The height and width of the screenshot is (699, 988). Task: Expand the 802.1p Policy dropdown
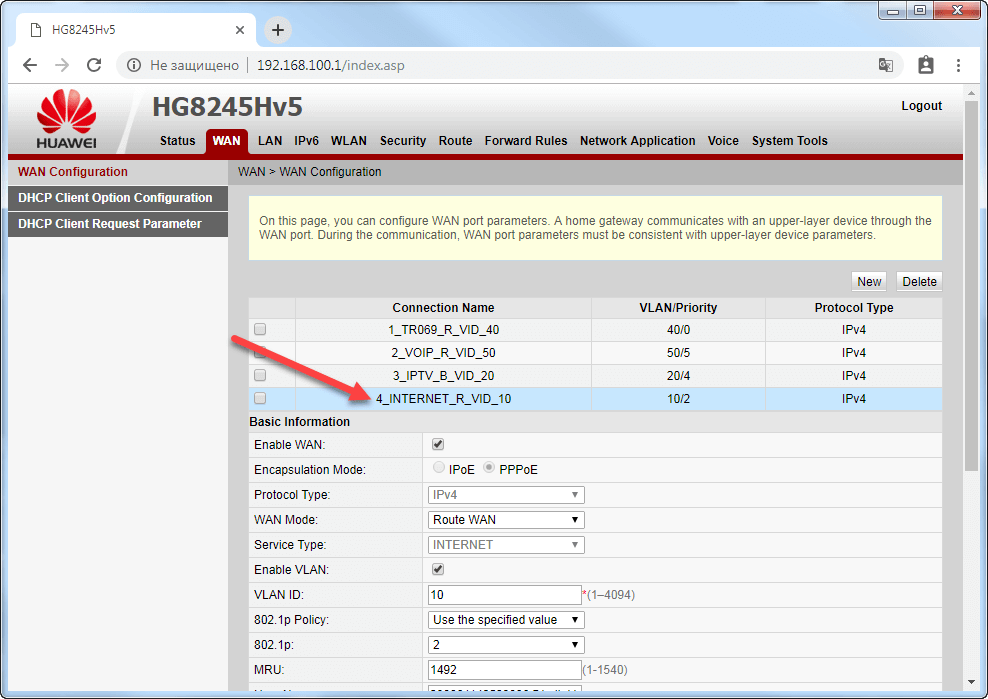(505, 620)
